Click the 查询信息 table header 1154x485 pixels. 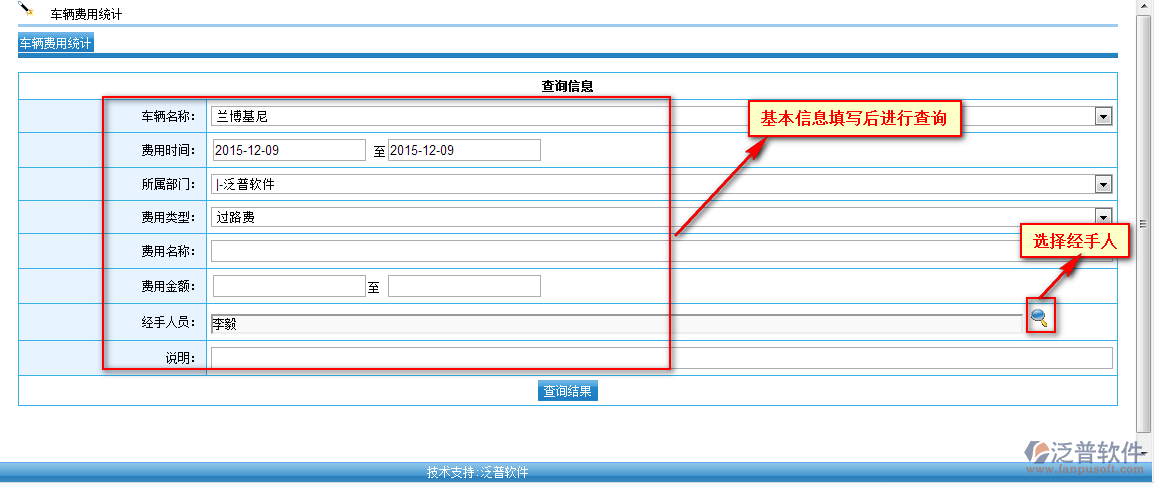(x=567, y=86)
